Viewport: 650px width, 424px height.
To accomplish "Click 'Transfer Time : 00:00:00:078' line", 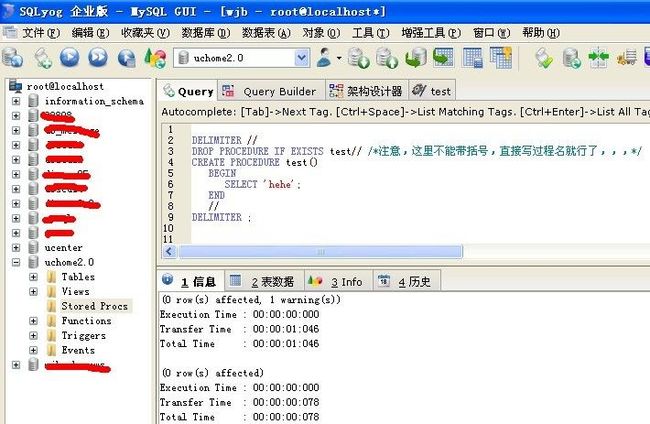I will 240,402.
